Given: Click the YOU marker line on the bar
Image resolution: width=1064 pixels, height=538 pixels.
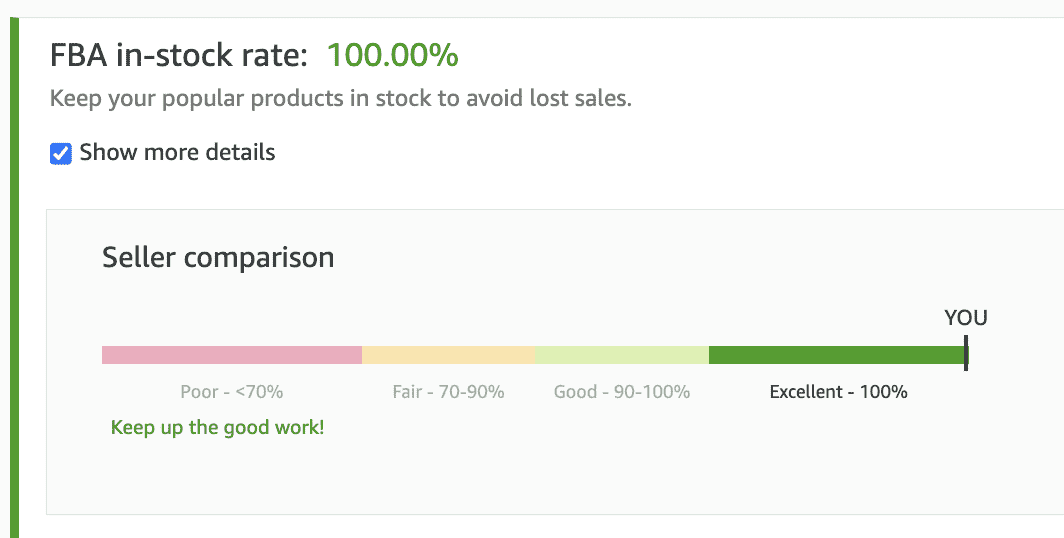Looking at the screenshot, I should pos(966,353).
